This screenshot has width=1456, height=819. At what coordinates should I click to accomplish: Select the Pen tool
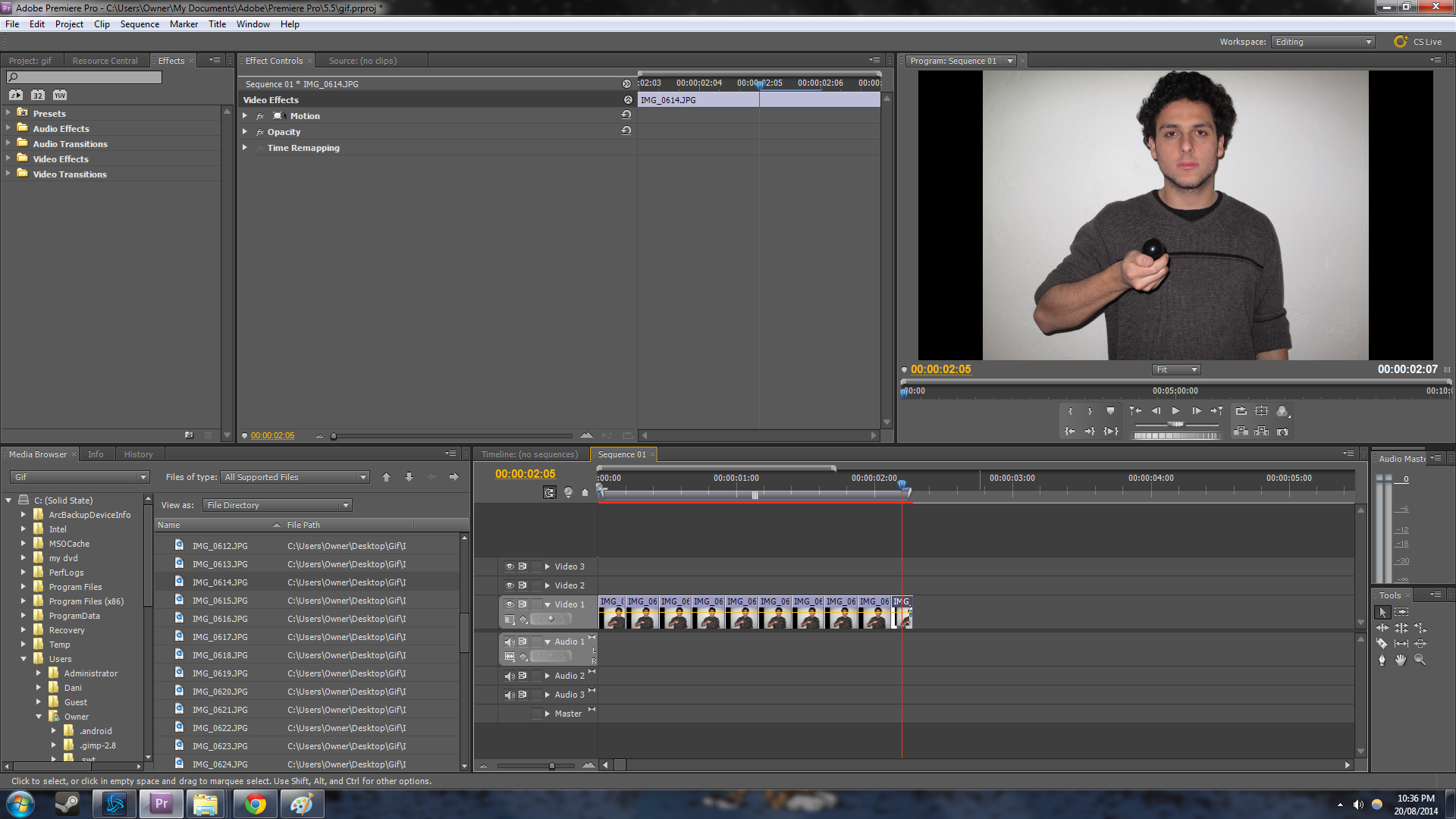(1382, 660)
